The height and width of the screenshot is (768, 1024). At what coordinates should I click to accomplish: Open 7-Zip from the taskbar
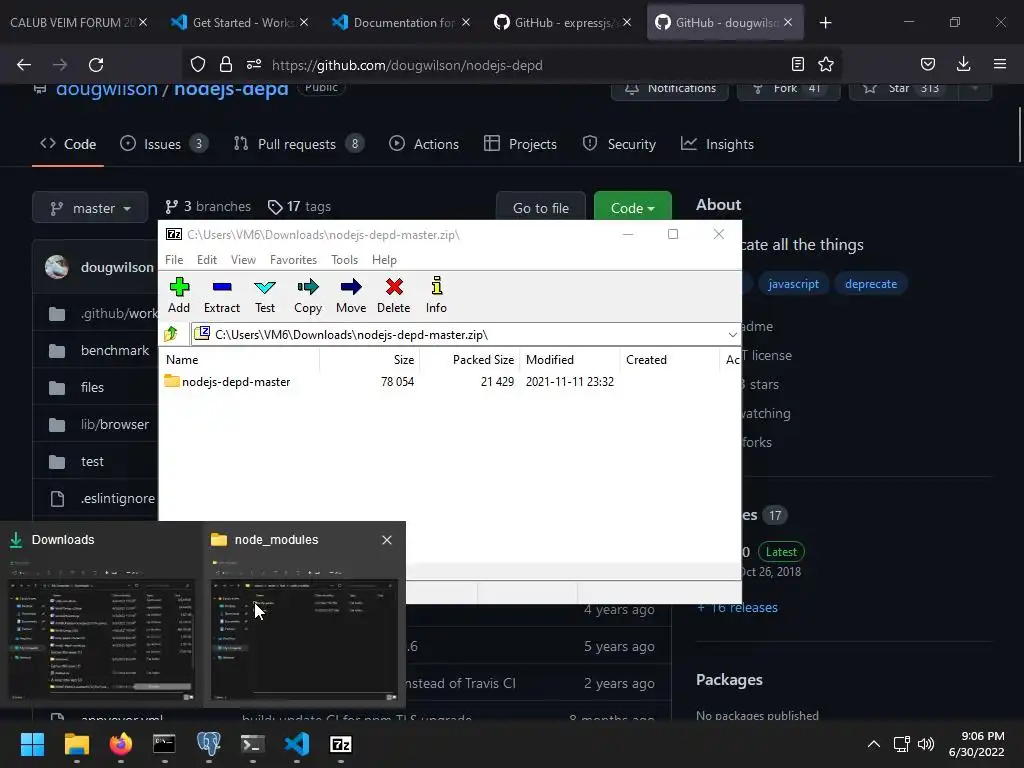click(340, 744)
